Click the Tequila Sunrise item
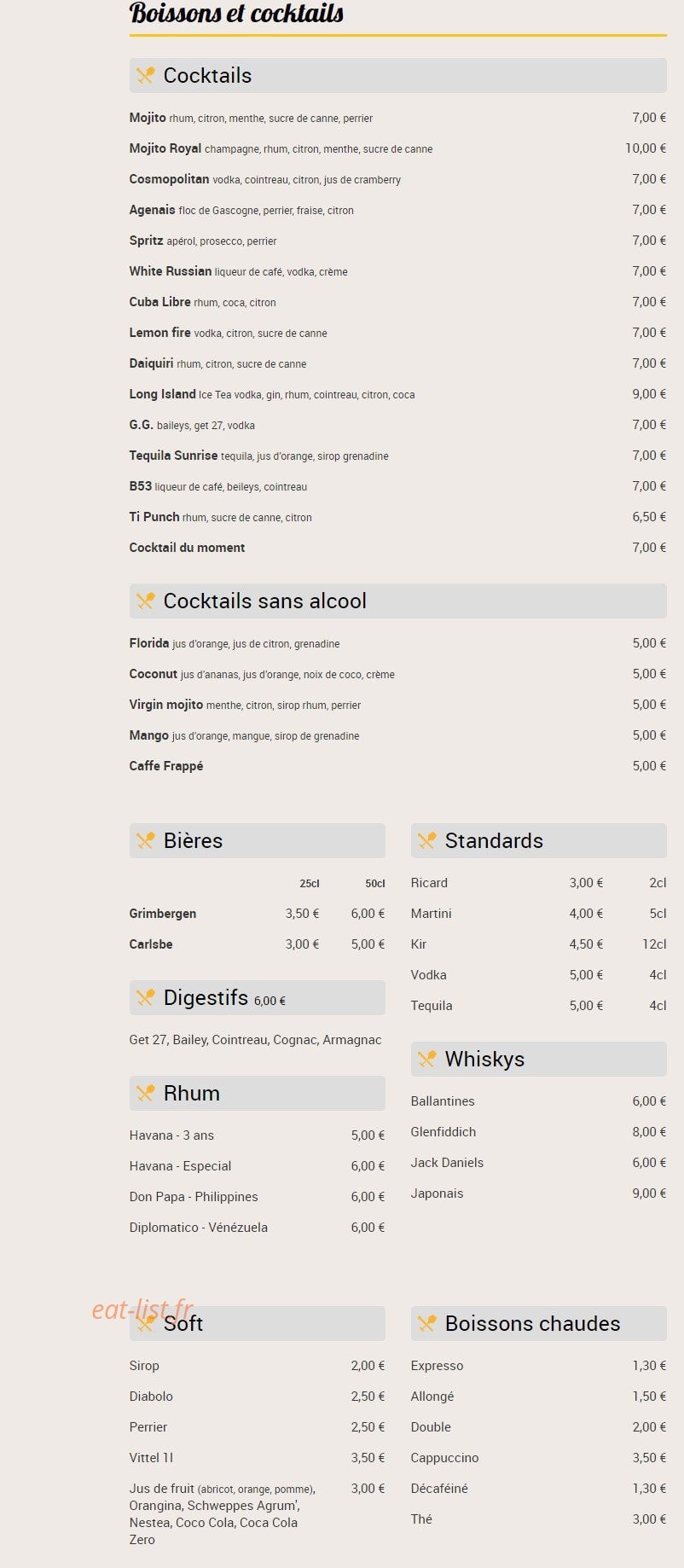This screenshot has width=684, height=1568. tap(173, 456)
